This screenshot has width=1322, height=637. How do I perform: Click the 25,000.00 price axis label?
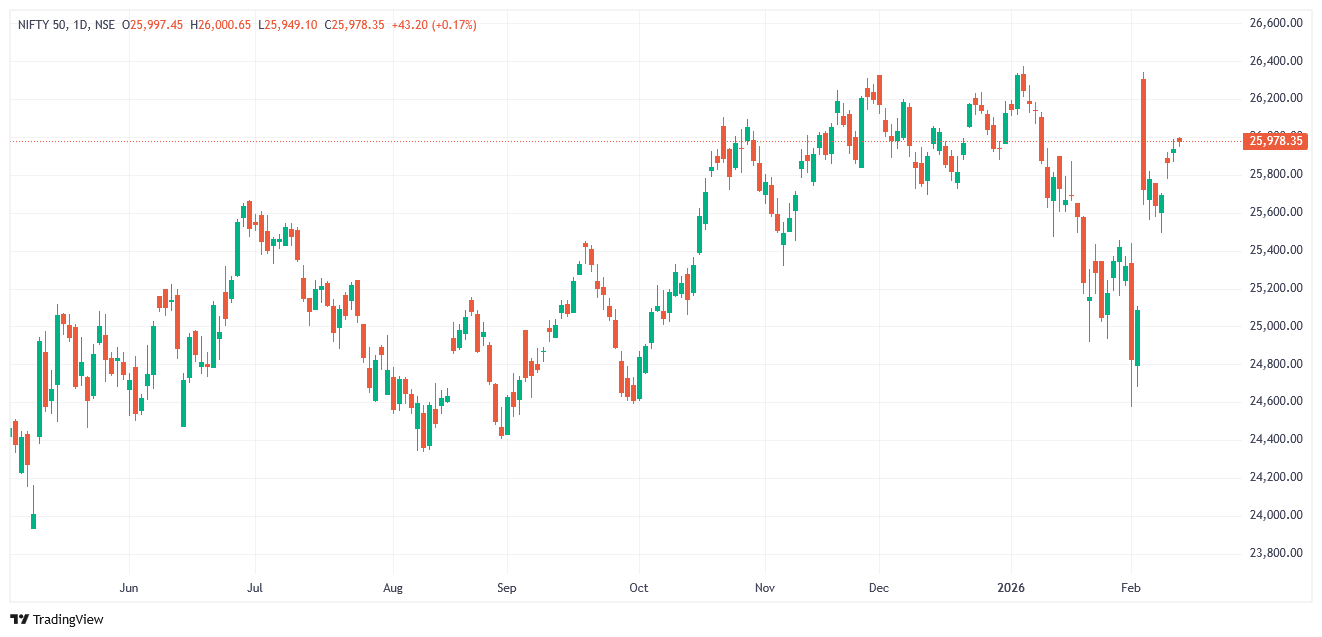(x=1275, y=326)
